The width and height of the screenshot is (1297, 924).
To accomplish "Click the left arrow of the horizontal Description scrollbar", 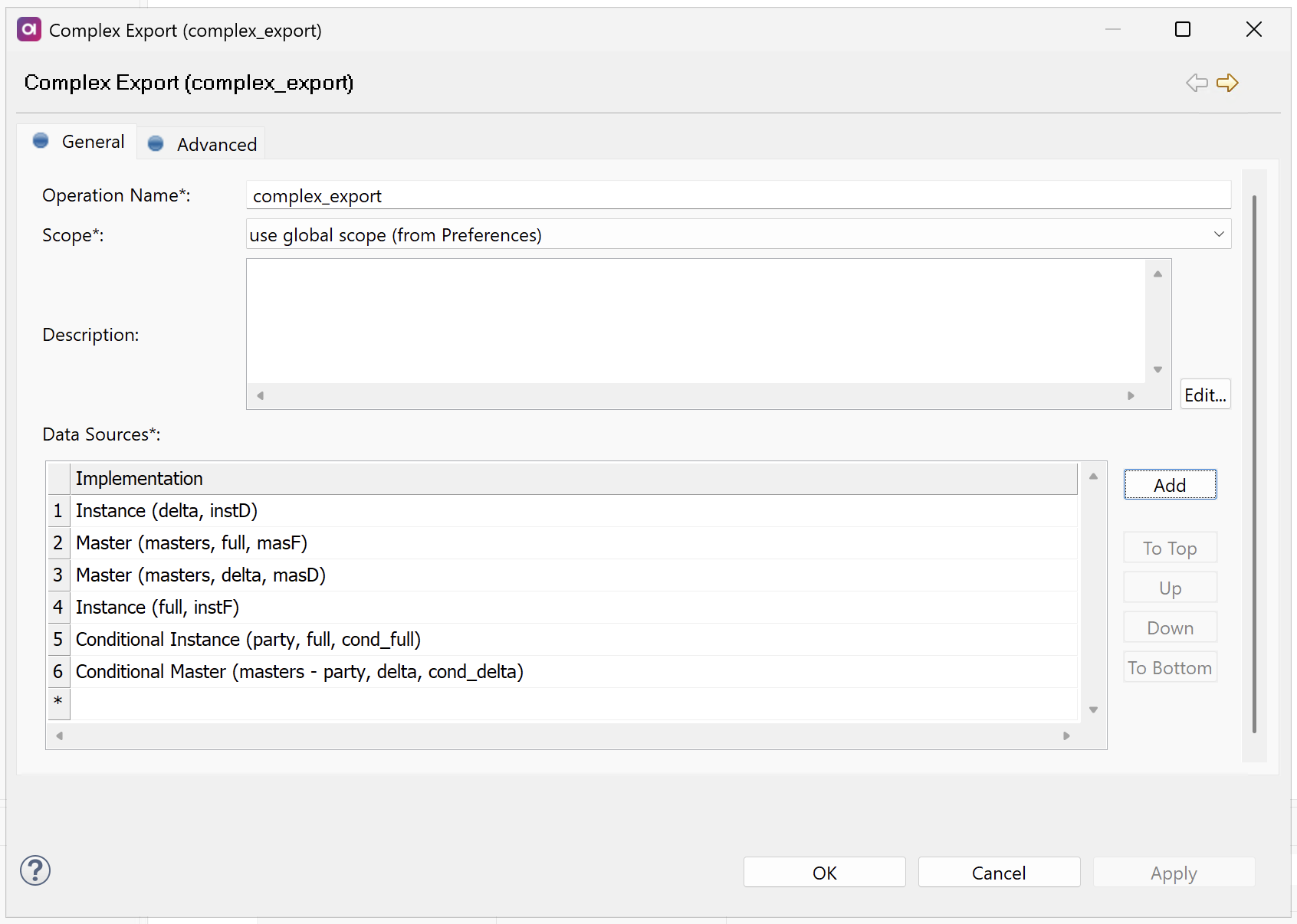I will point(259,396).
